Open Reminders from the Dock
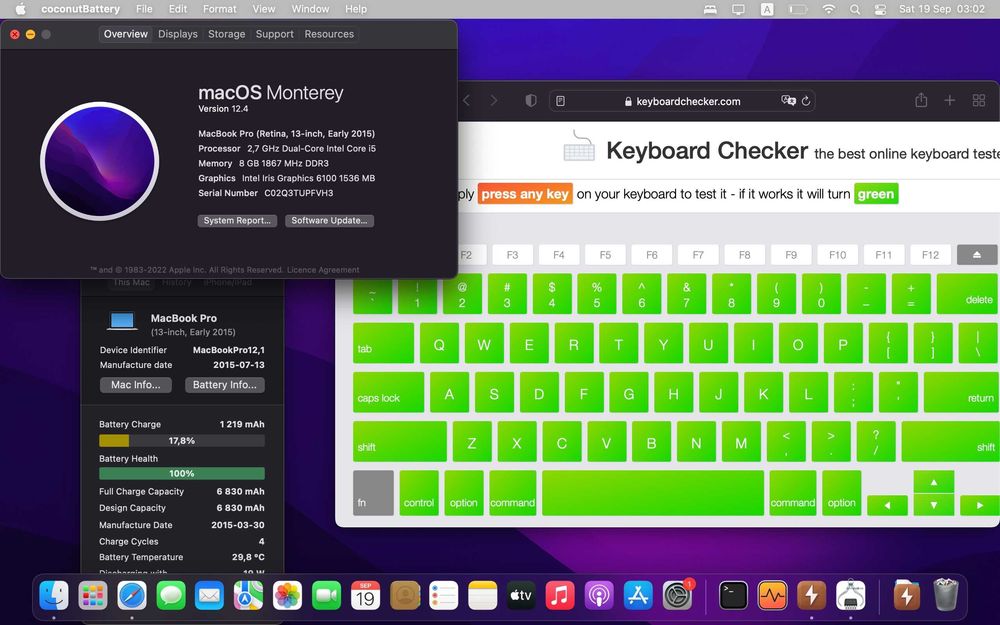This screenshot has width=1000, height=625. click(x=443, y=596)
